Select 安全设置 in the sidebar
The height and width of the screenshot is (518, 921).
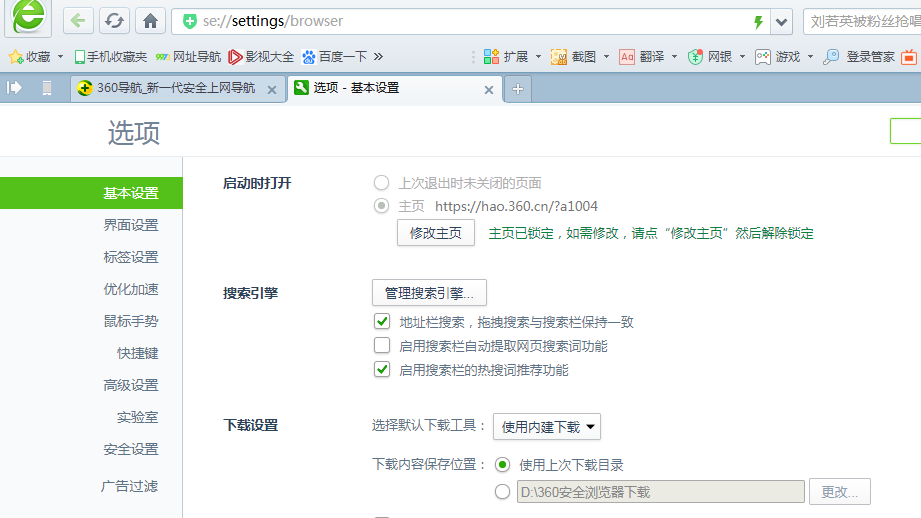(x=131, y=449)
